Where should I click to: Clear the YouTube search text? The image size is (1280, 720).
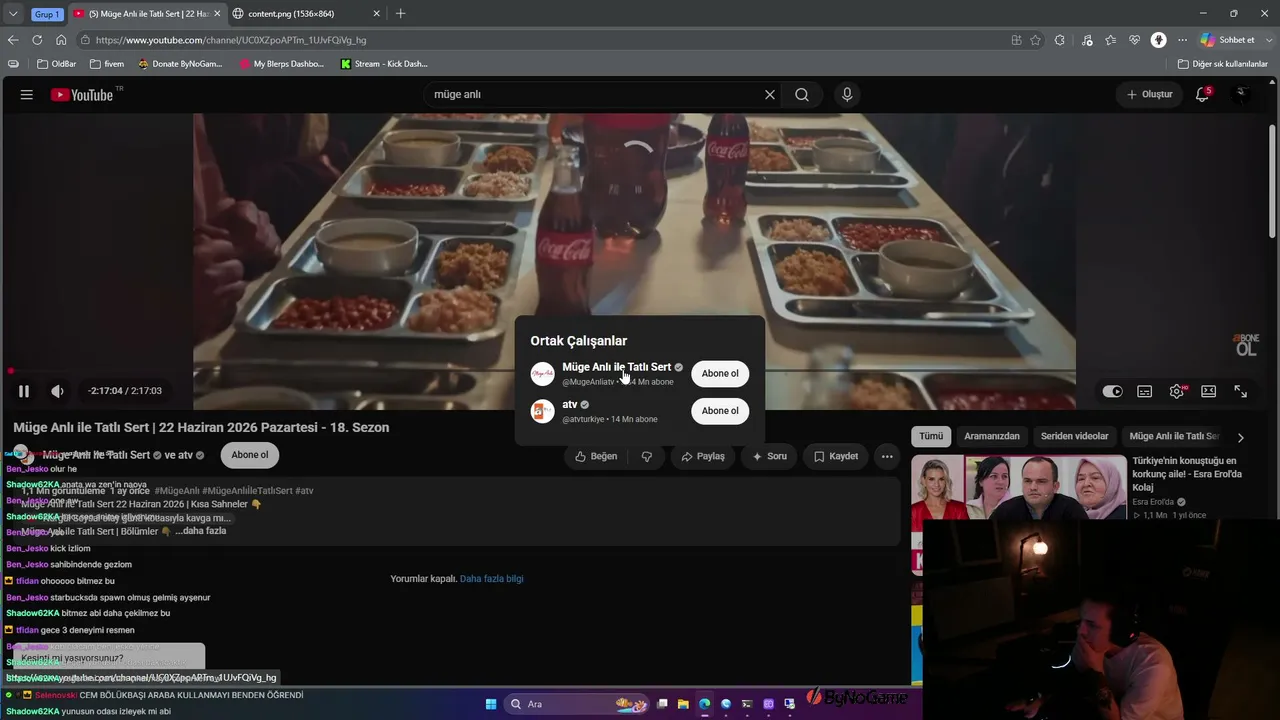tap(770, 95)
